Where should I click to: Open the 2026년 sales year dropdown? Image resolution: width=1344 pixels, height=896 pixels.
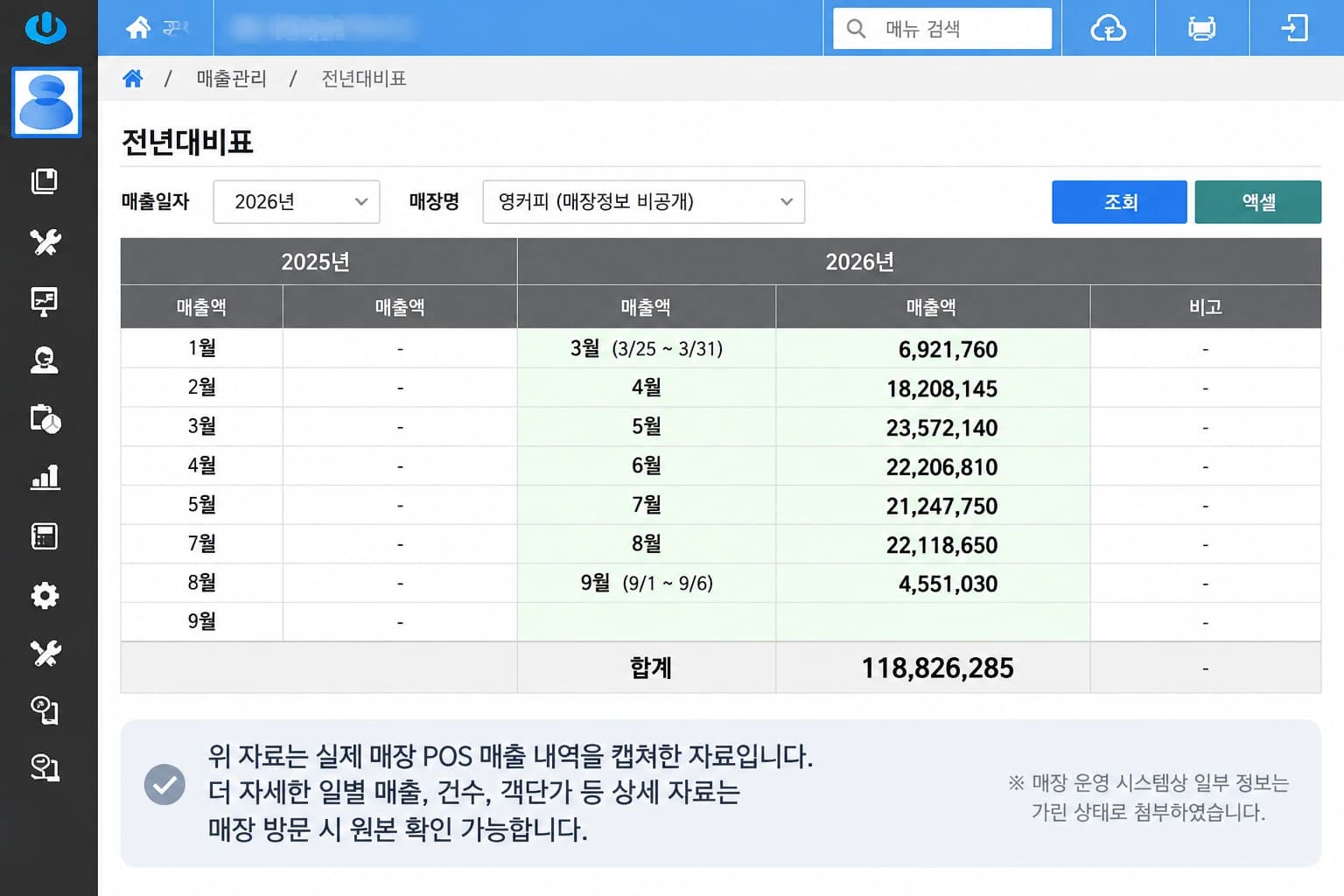pyautogui.click(x=297, y=202)
